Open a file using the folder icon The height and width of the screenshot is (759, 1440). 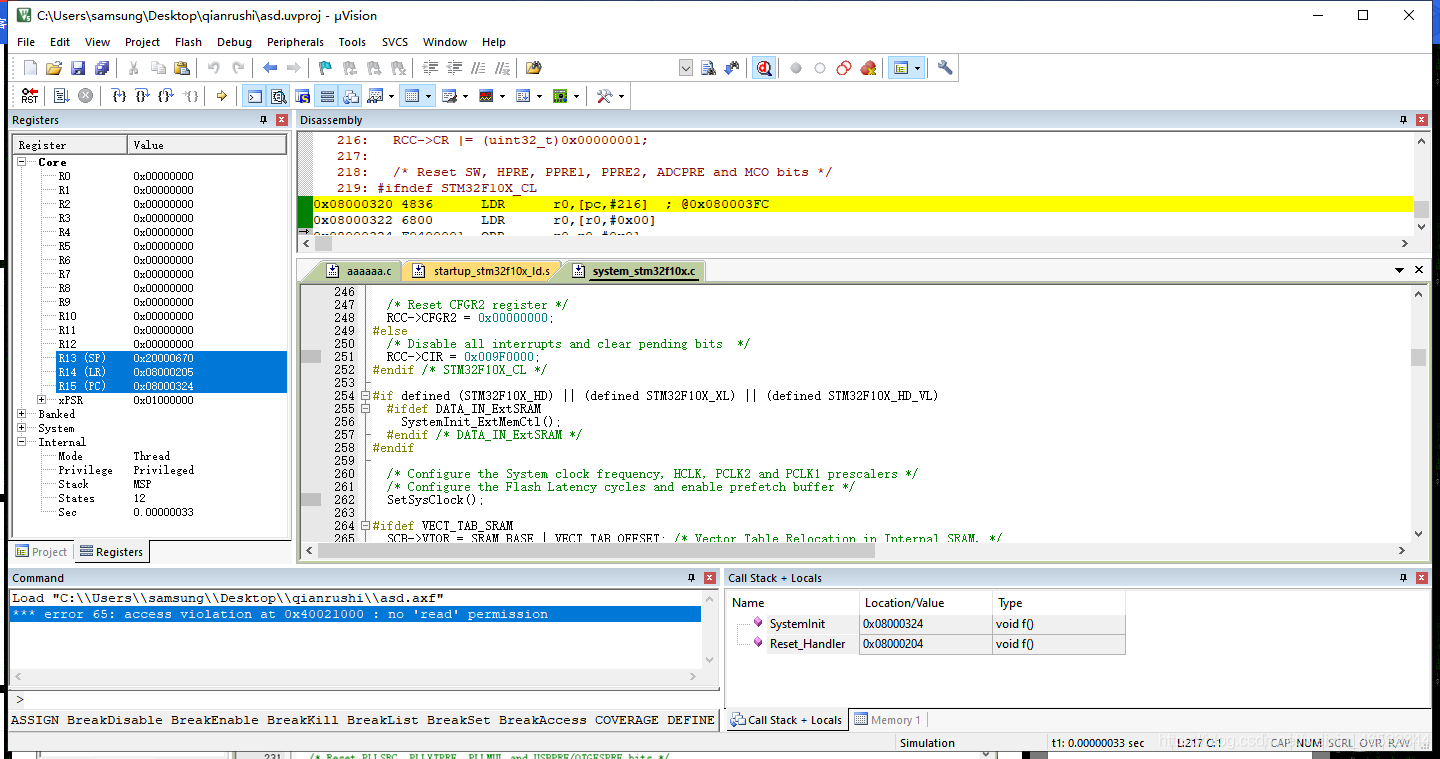point(55,68)
